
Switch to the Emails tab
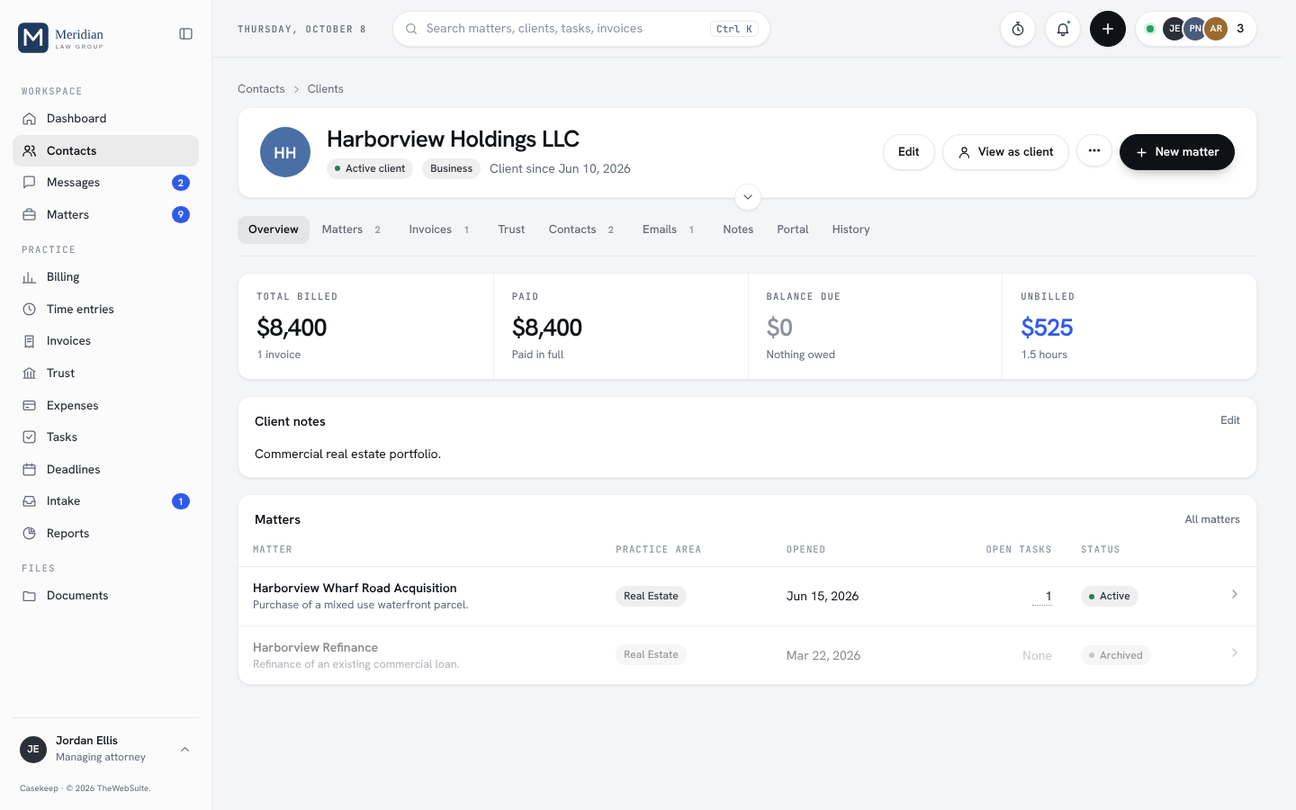[x=668, y=229]
